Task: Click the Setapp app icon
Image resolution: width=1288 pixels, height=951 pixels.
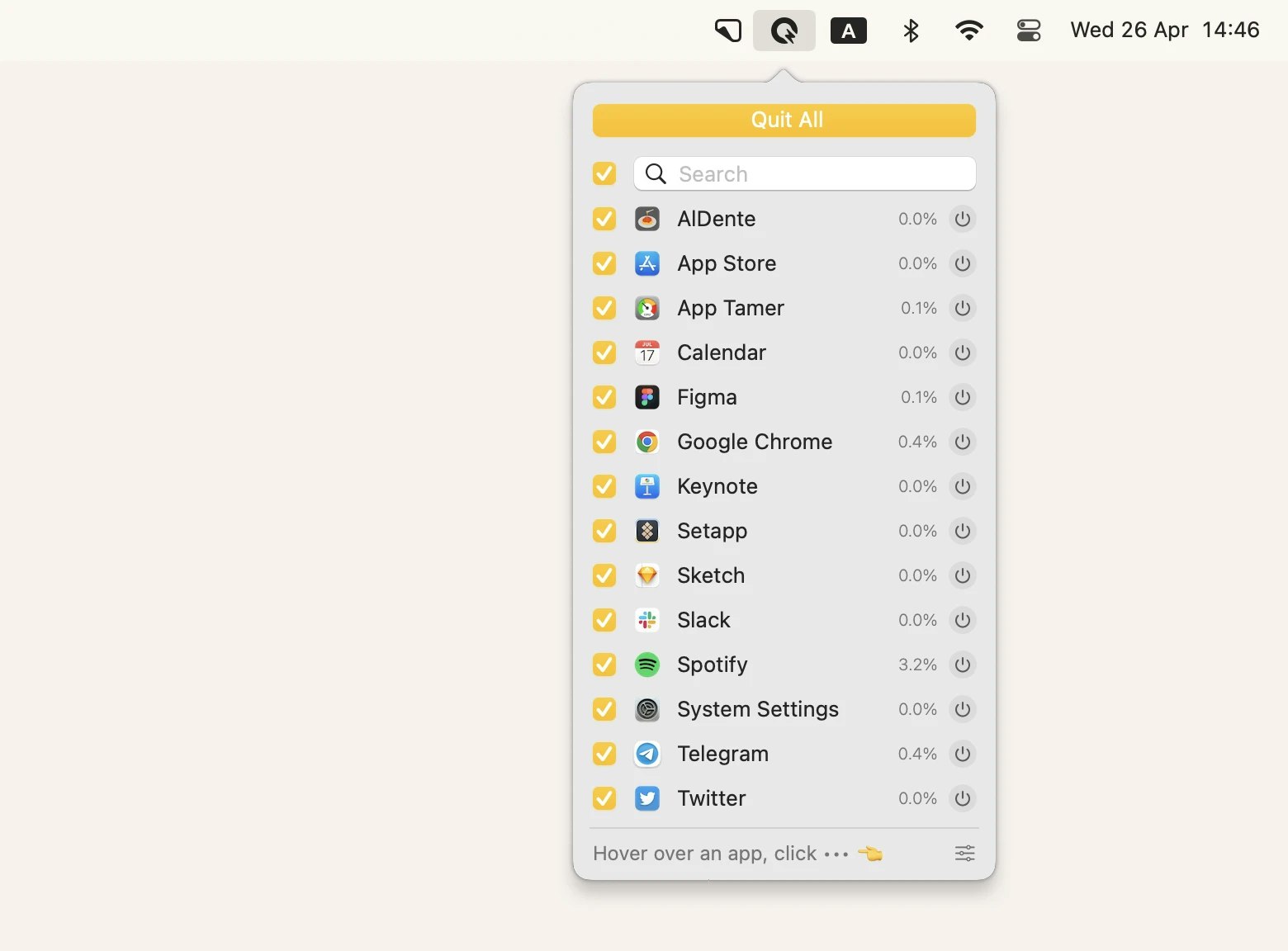Action: (x=647, y=531)
